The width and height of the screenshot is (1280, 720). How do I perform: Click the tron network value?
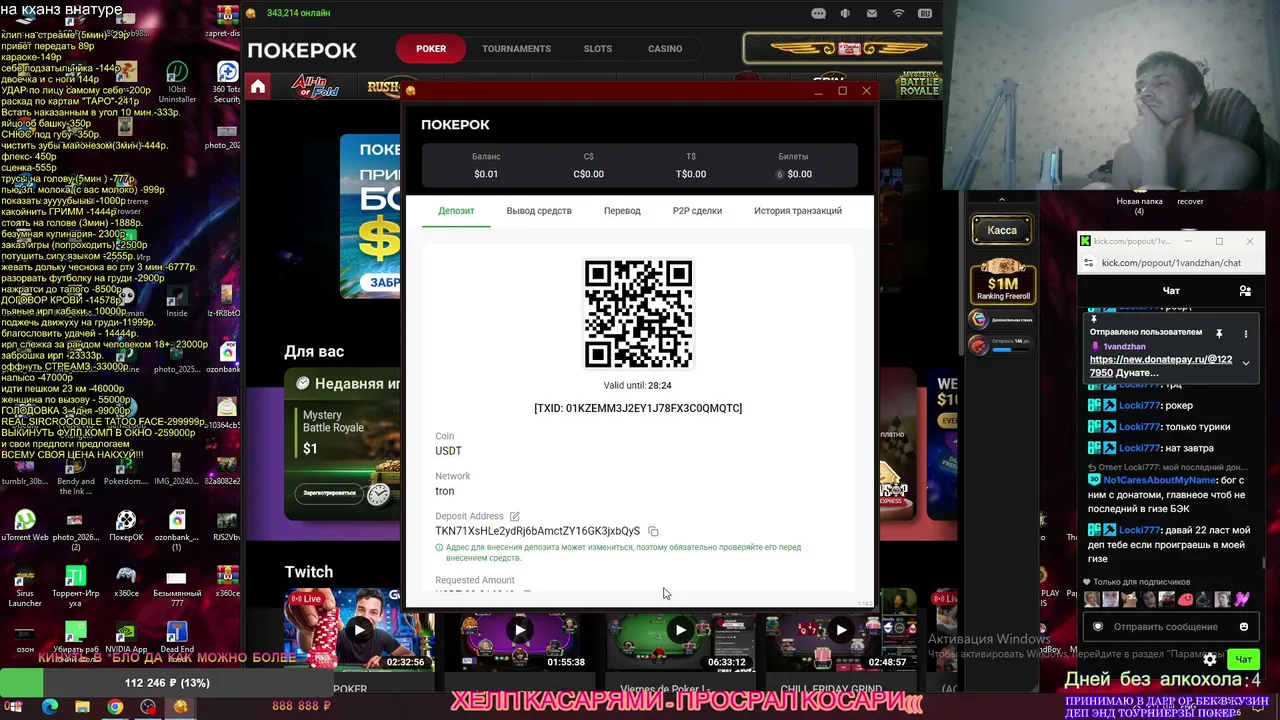[x=445, y=491]
